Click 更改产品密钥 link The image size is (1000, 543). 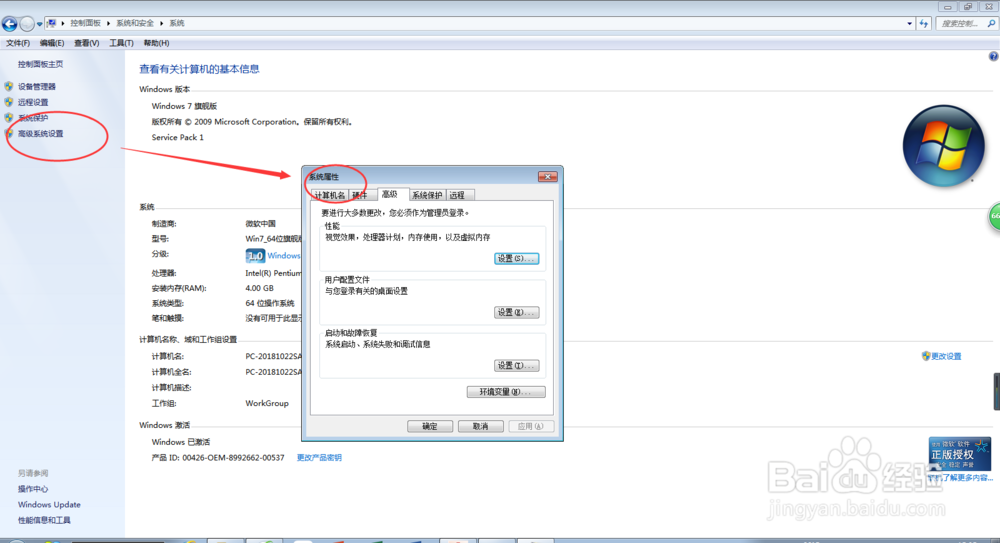(x=319, y=457)
